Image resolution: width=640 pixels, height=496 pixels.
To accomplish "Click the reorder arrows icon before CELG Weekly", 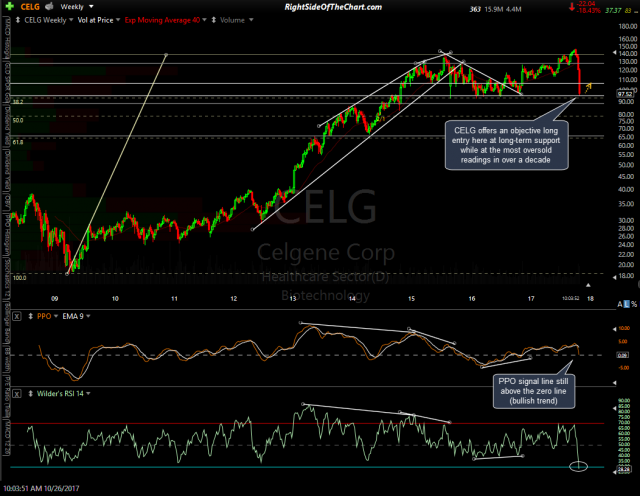I will 18,20.
